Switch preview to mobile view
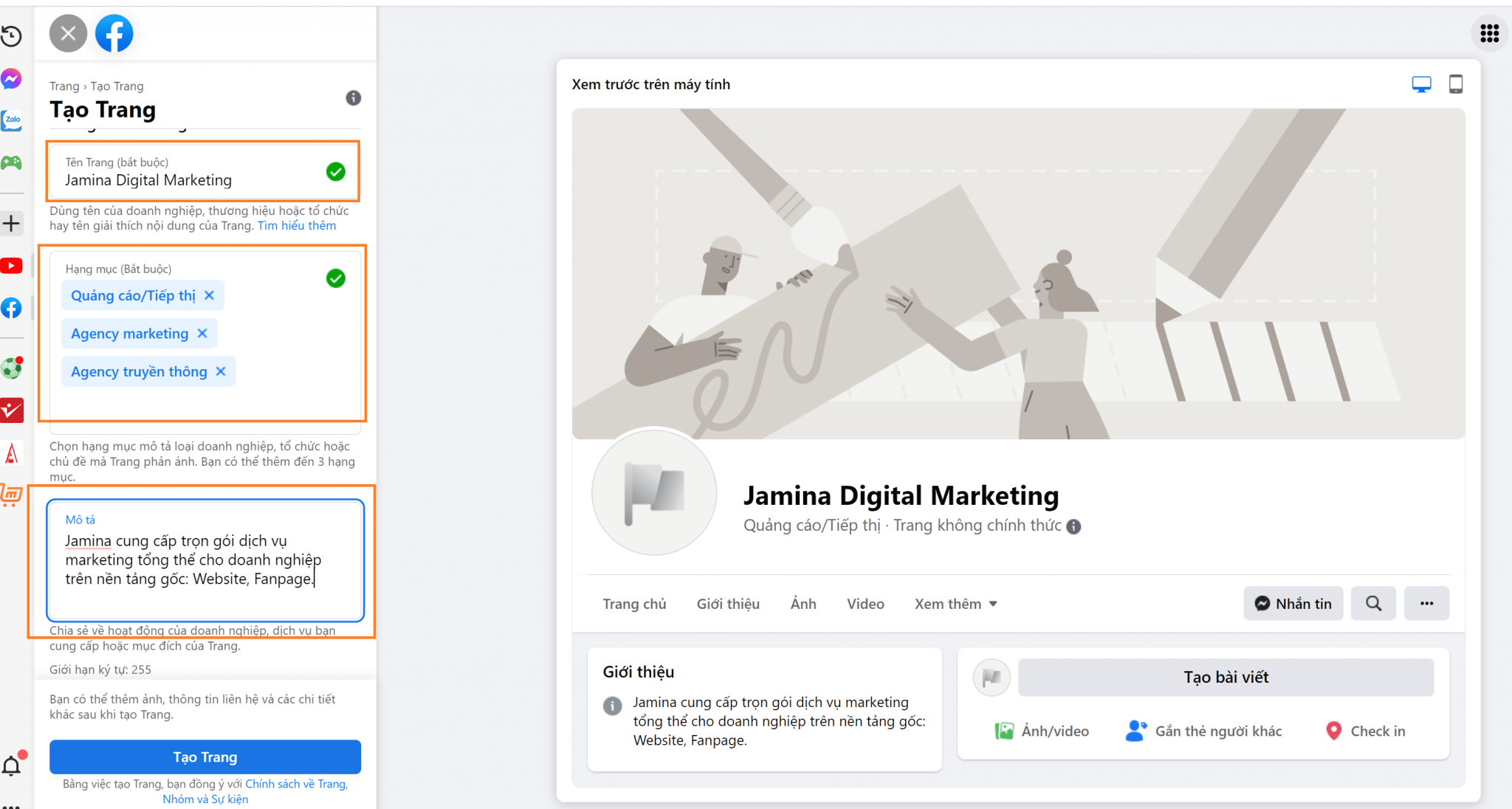The height and width of the screenshot is (809, 1512). tap(1456, 84)
